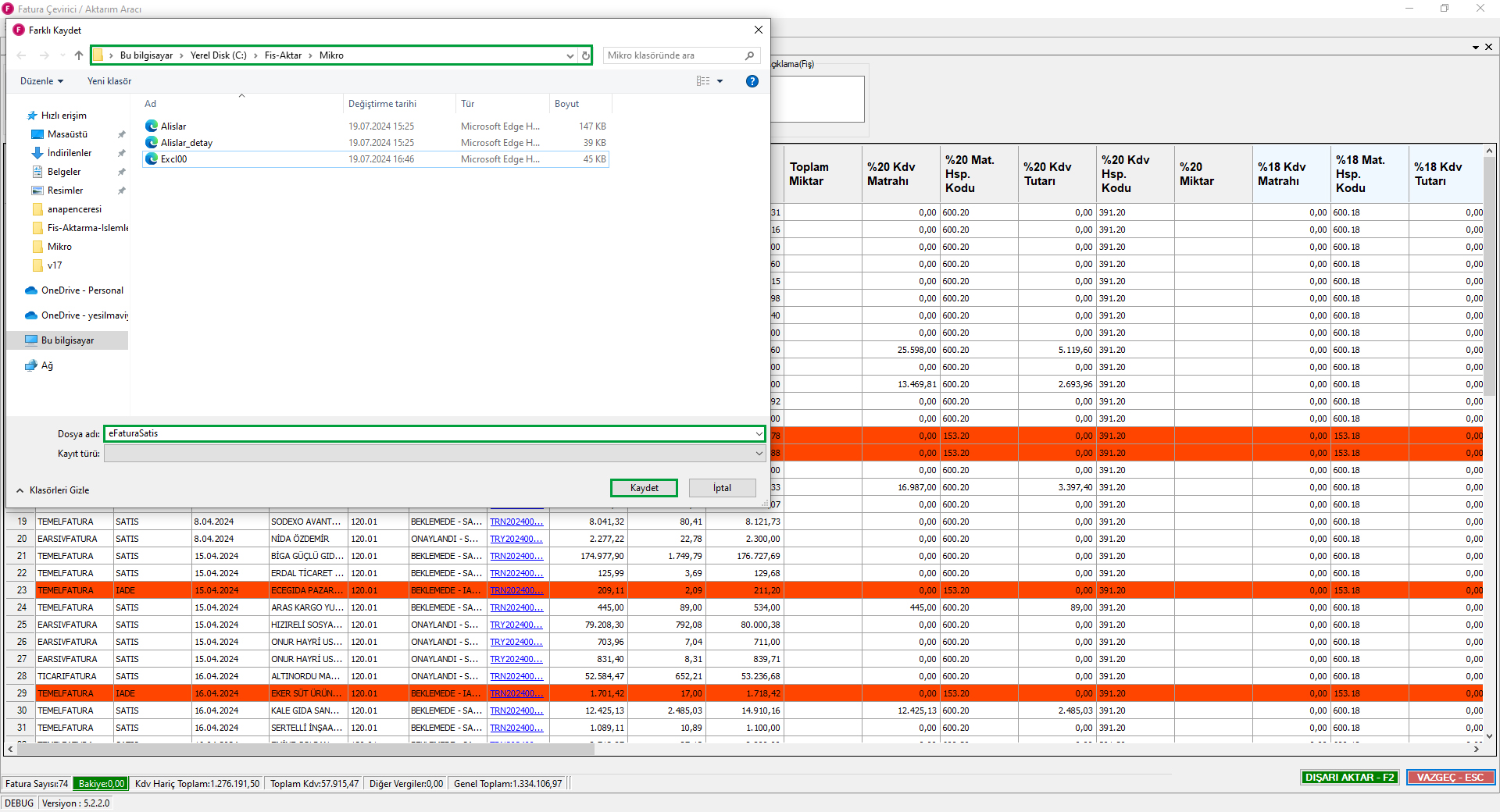
Task: Click Yeni klasör in toolbar
Action: click(109, 81)
